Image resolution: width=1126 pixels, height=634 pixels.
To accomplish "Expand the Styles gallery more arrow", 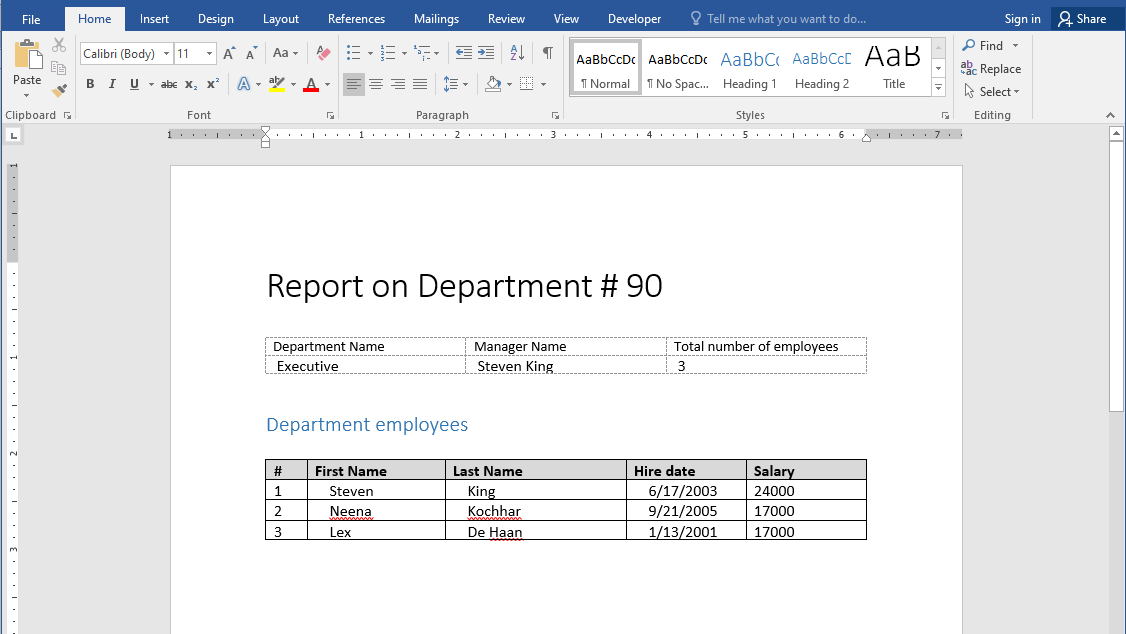I will (938, 89).
